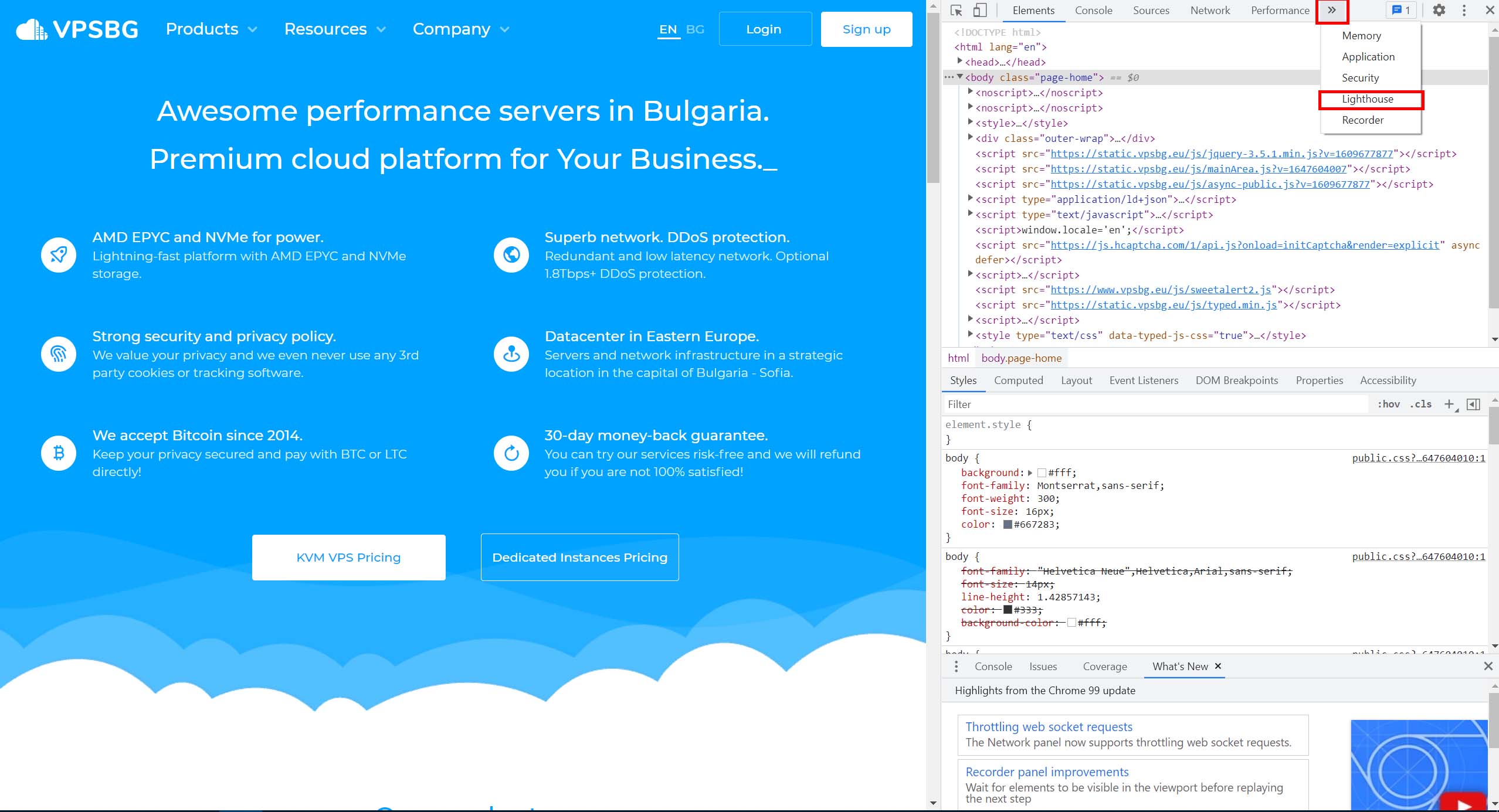Click the #fff background color swatch
1499x812 pixels.
tap(1042, 473)
